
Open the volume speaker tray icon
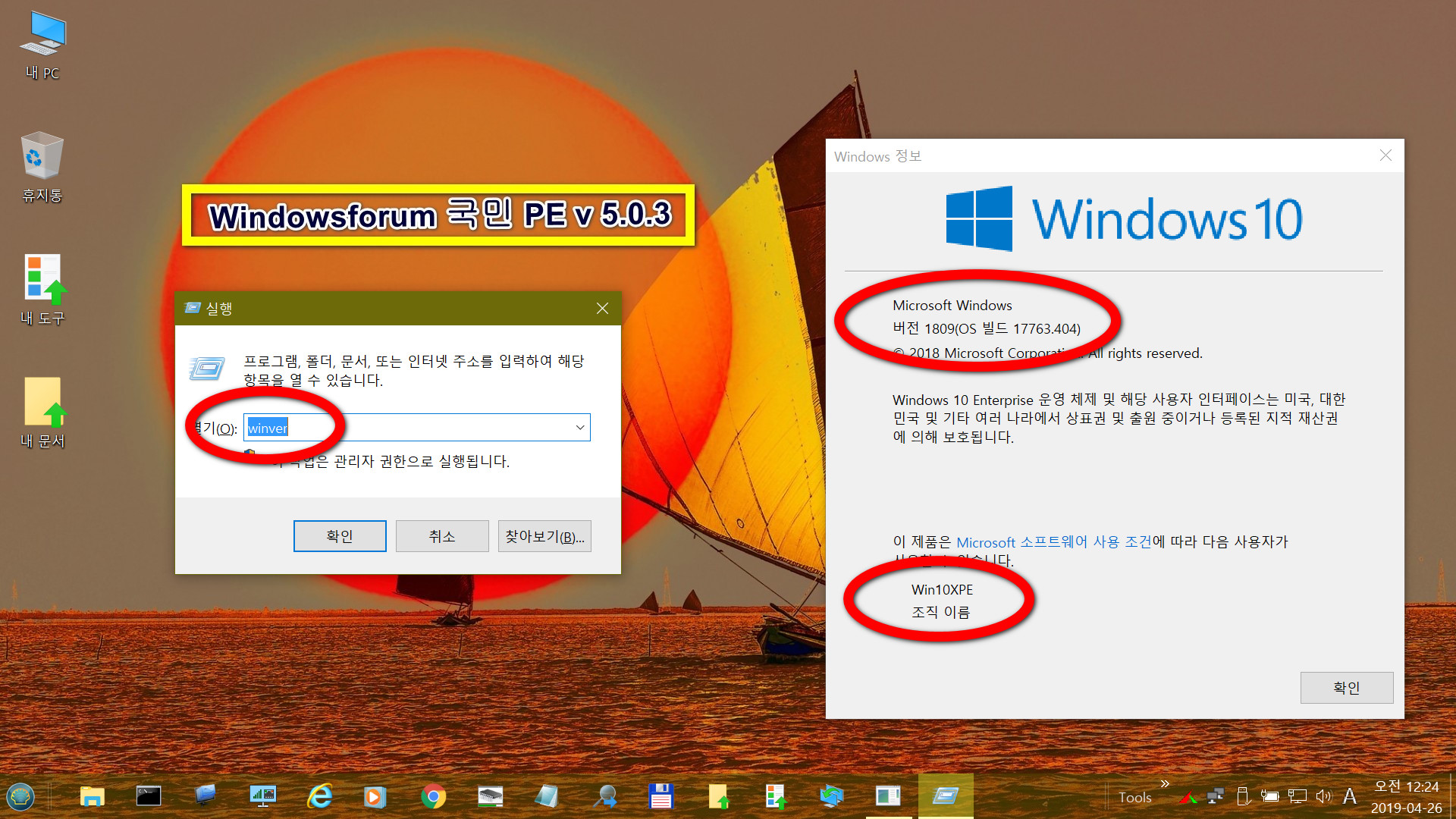(x=1324, y=796)
